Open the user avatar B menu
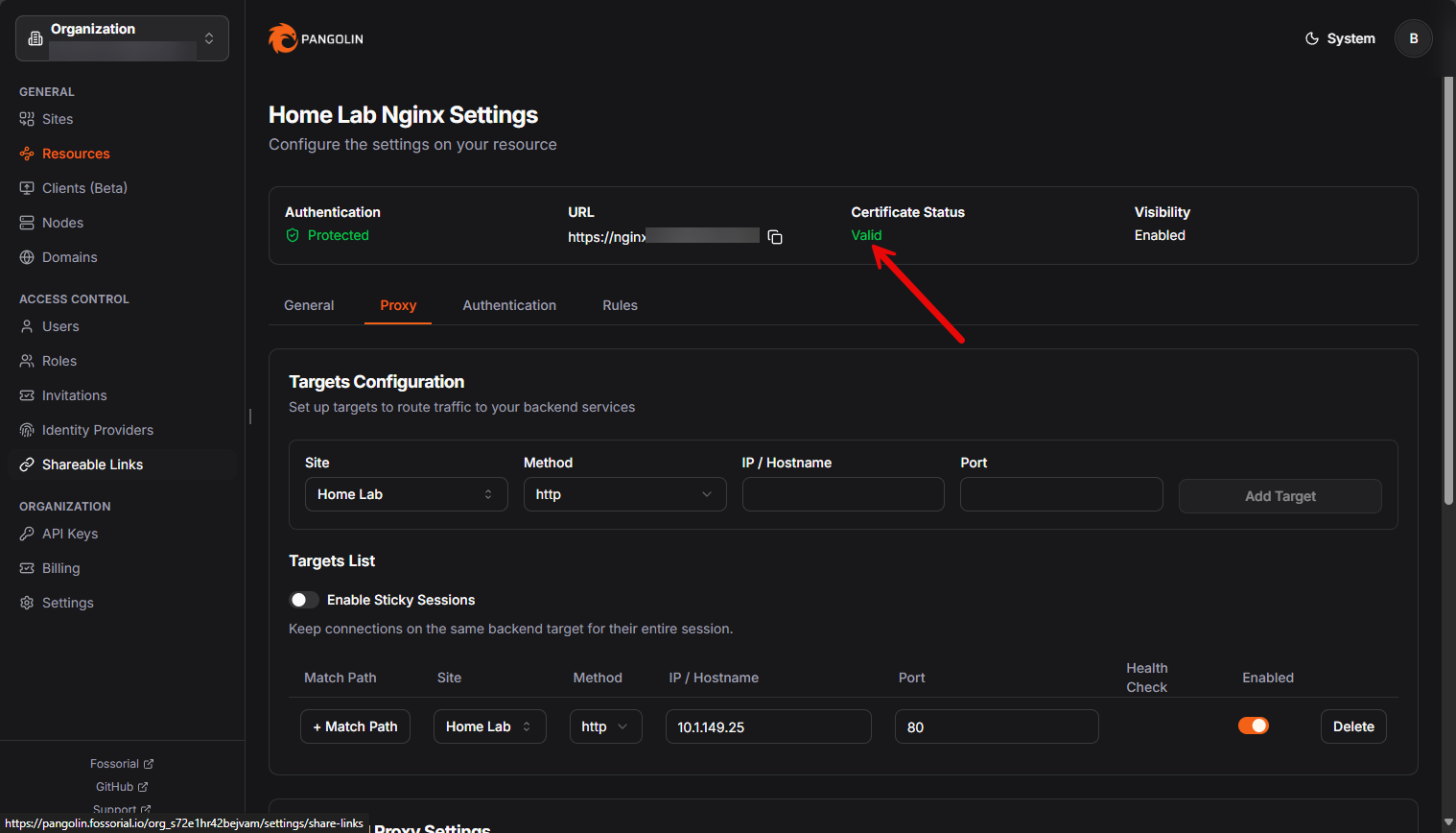 tap(1413, 38)
